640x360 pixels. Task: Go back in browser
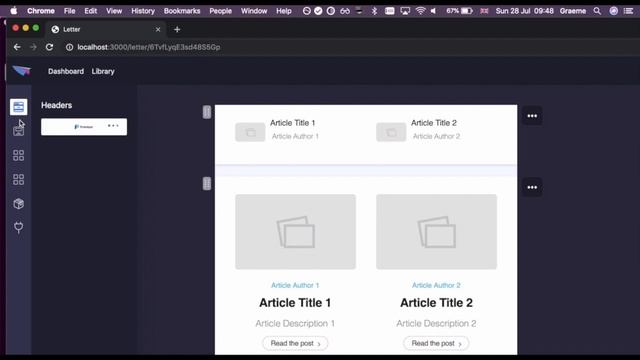pyautogui.click(x=17, y=47)
